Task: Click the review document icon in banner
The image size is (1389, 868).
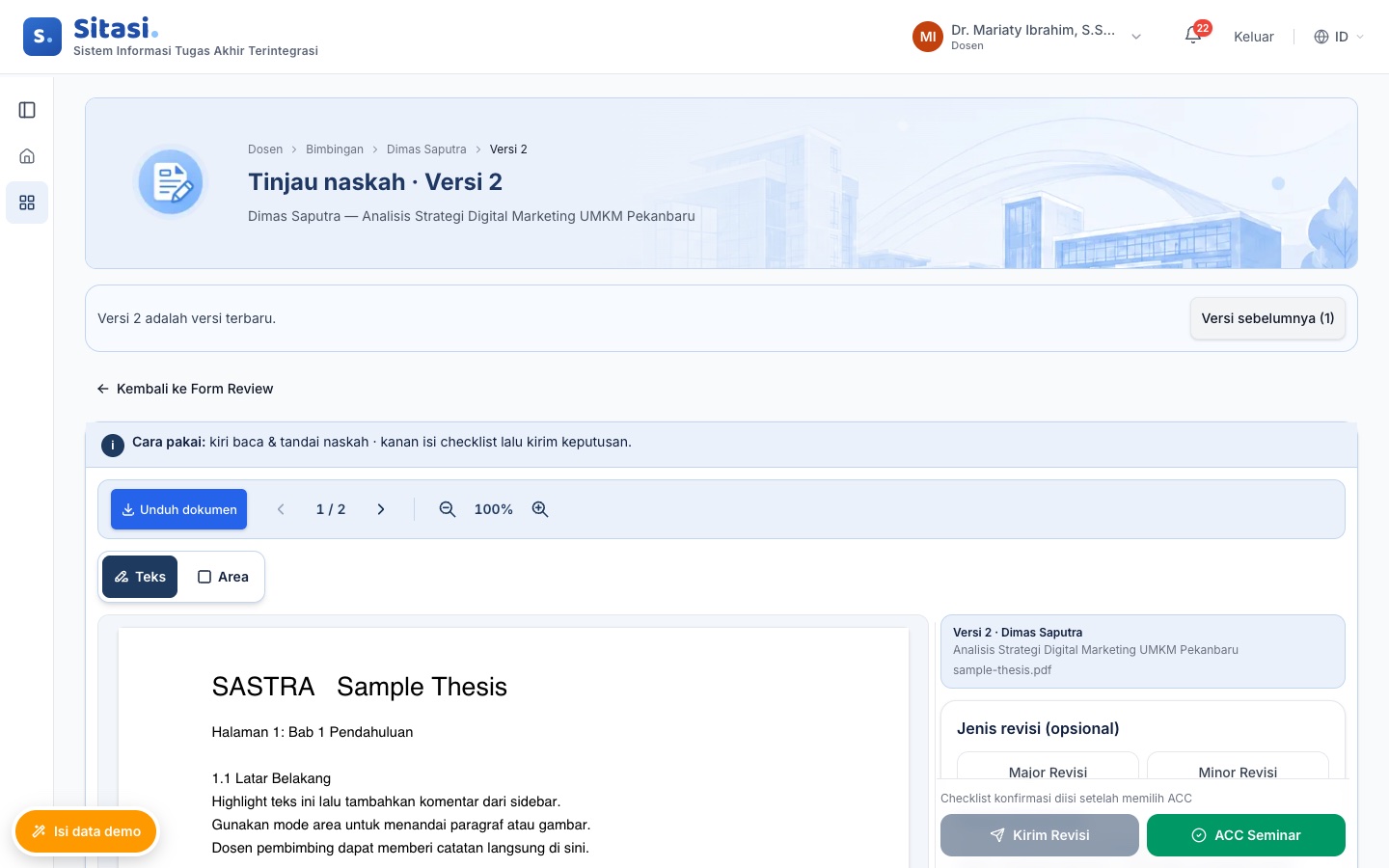Action: point(171,181)
